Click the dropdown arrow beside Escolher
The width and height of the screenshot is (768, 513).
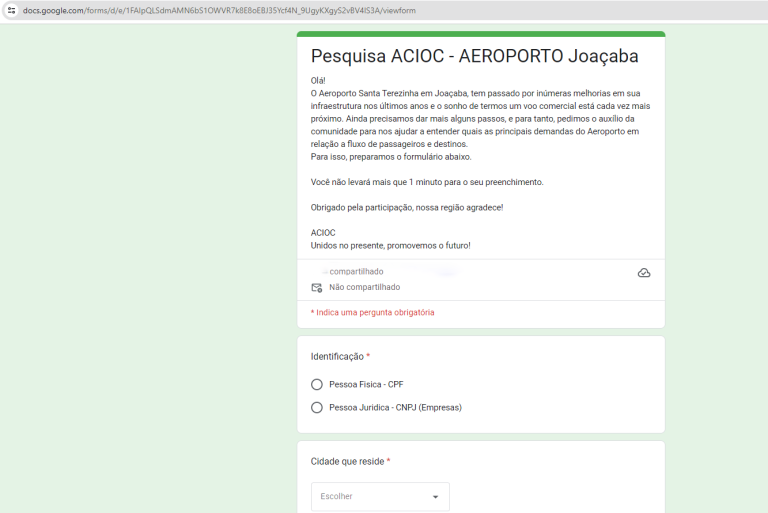pos(435,497)
